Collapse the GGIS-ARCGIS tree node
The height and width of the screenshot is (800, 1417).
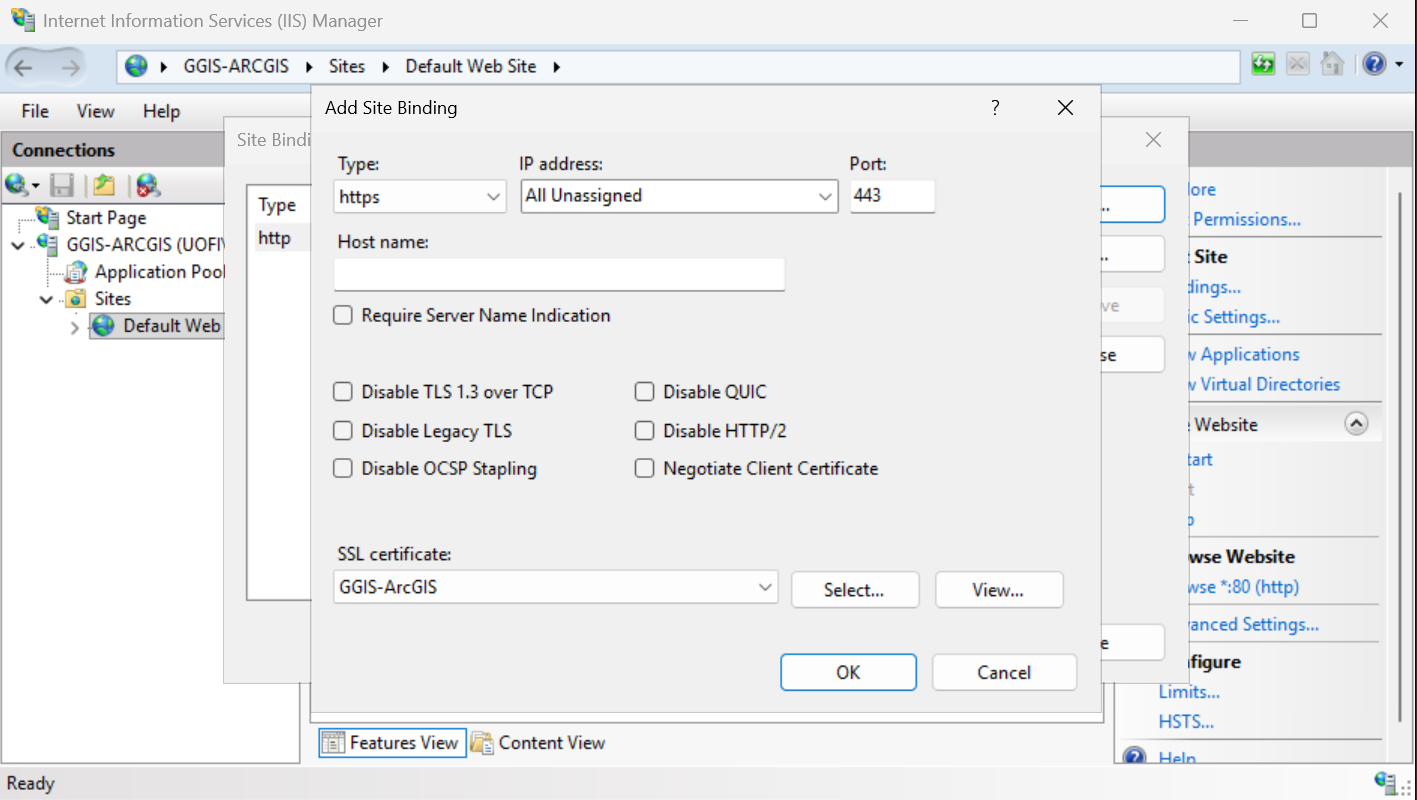point(19,245)
